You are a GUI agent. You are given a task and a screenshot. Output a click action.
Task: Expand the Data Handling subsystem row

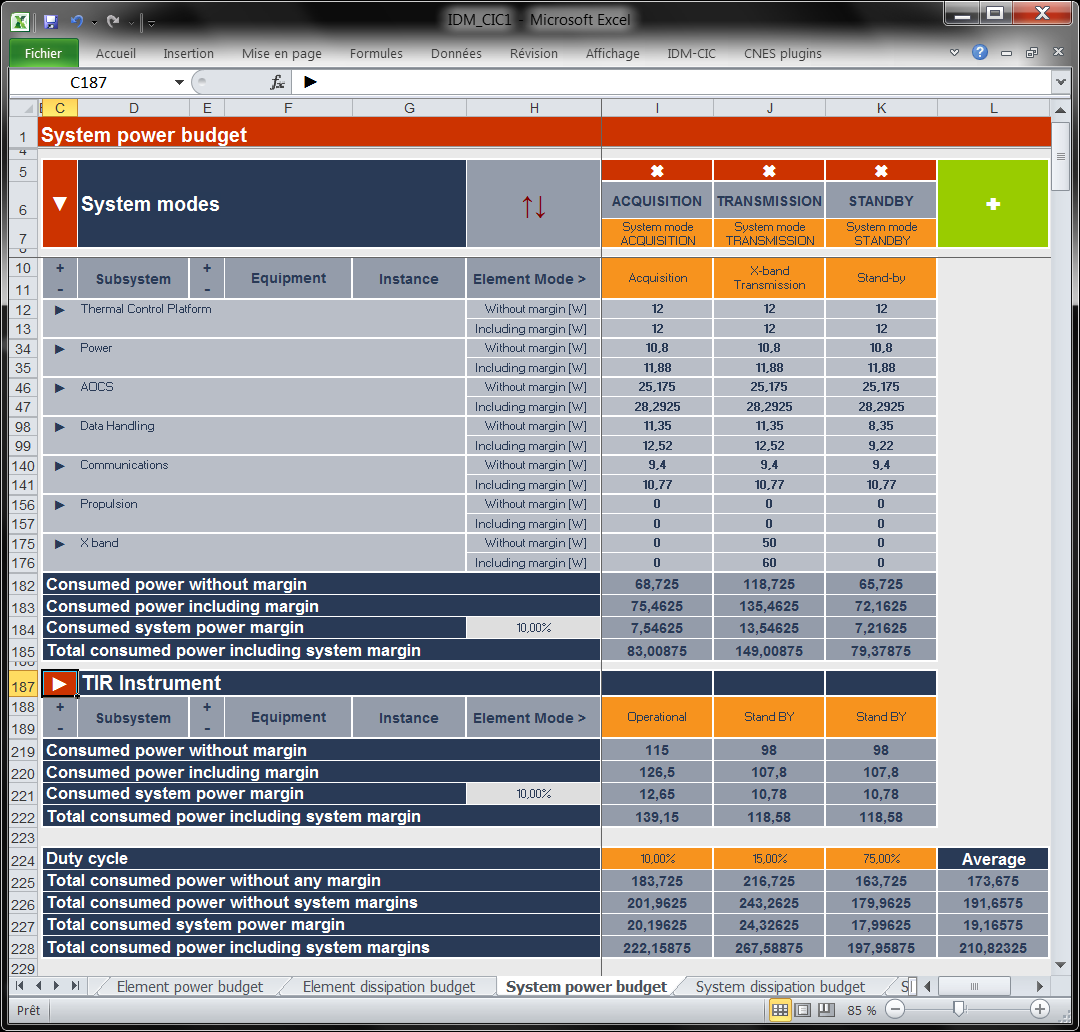point(58,426)
